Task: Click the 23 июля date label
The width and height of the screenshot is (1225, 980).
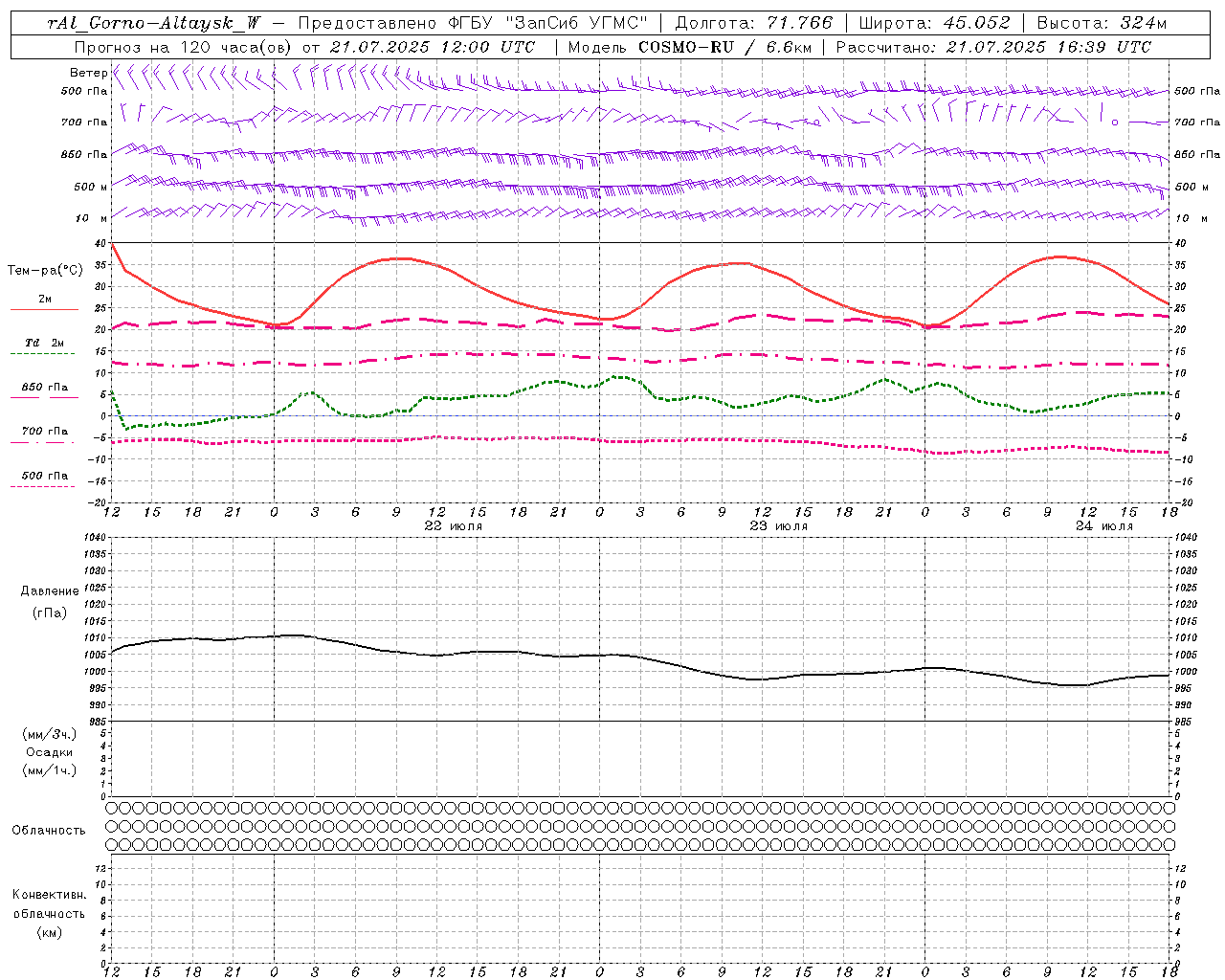Action: [x=779, y=526]
